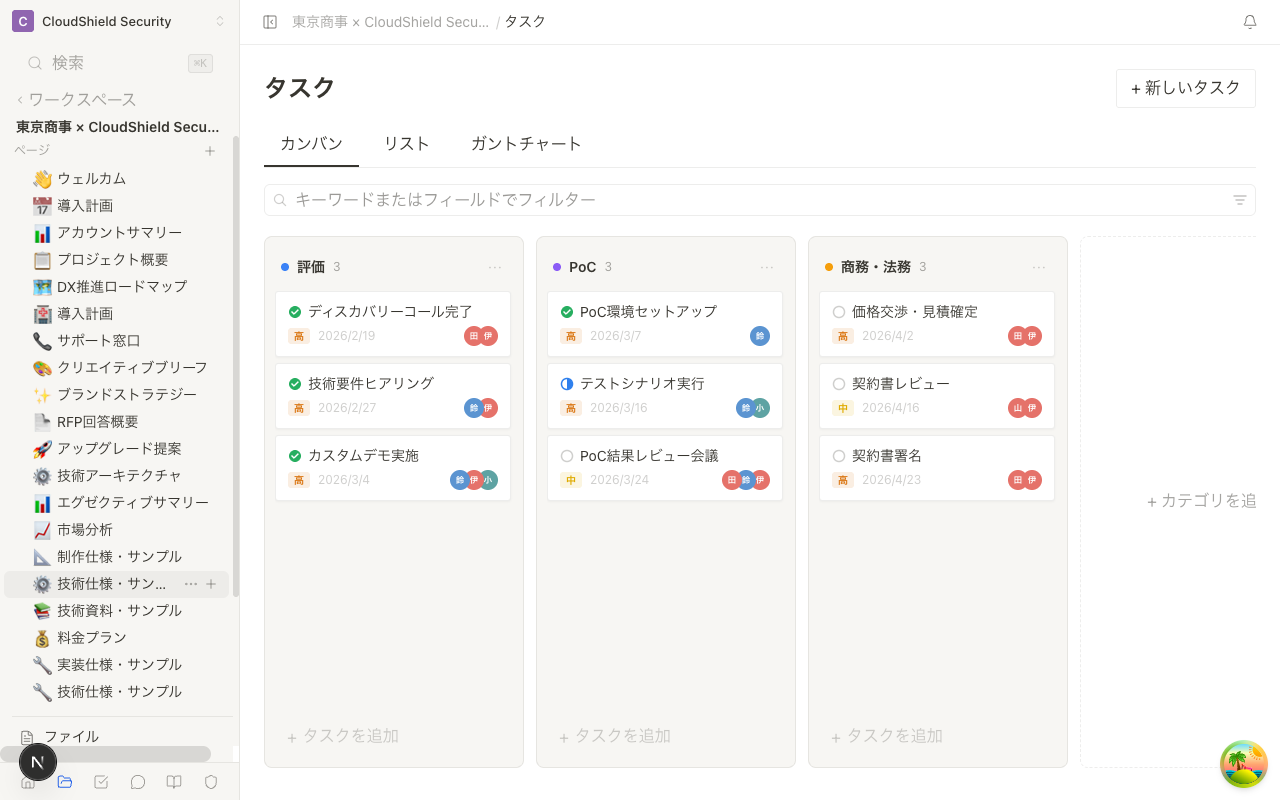The height and width of the screenshot is (800, 1280).
Task: Toggle completion circle on PoC結果レビュー会議
Action: pos(566,455)
